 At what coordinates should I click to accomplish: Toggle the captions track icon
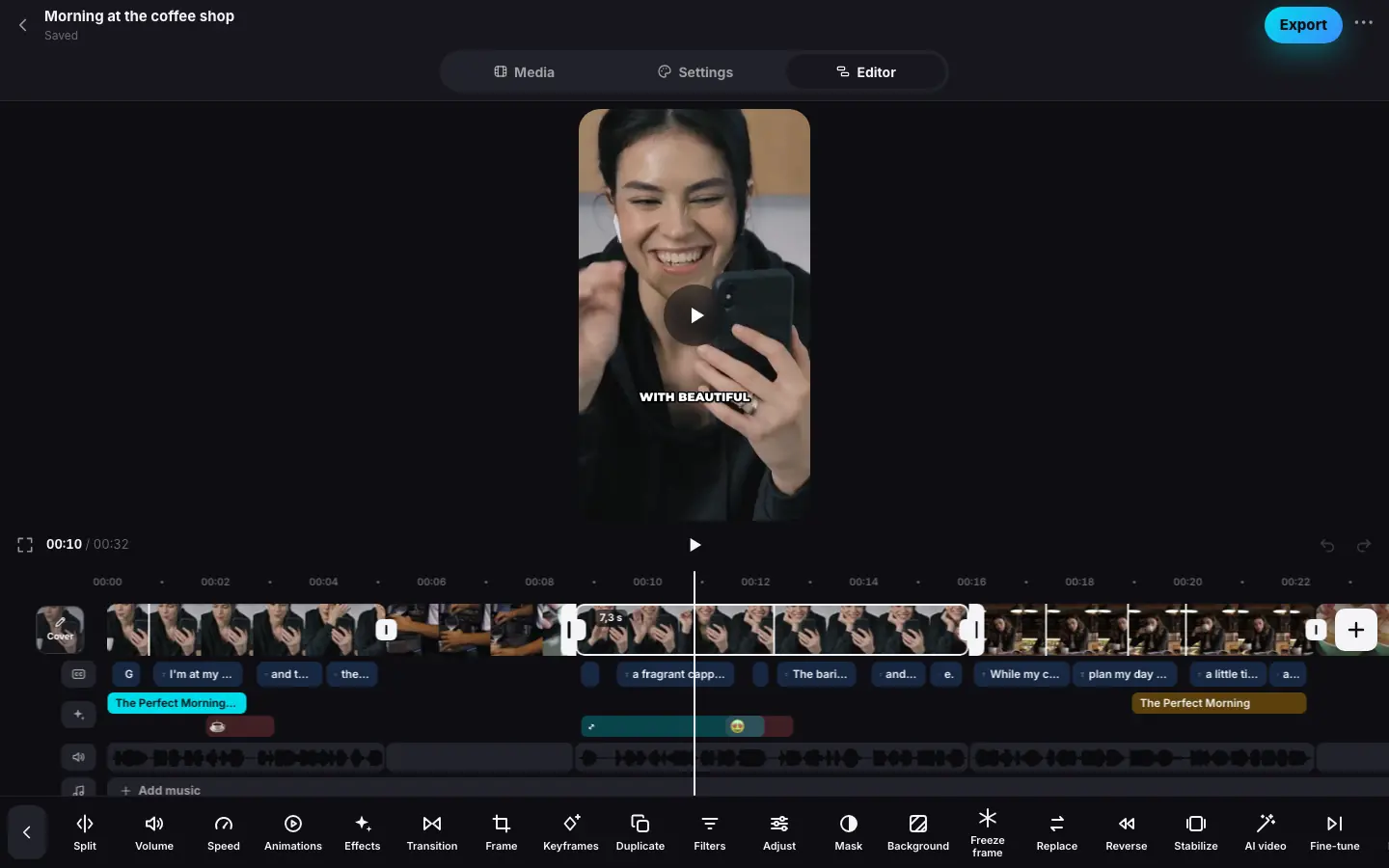click(79, 674)
